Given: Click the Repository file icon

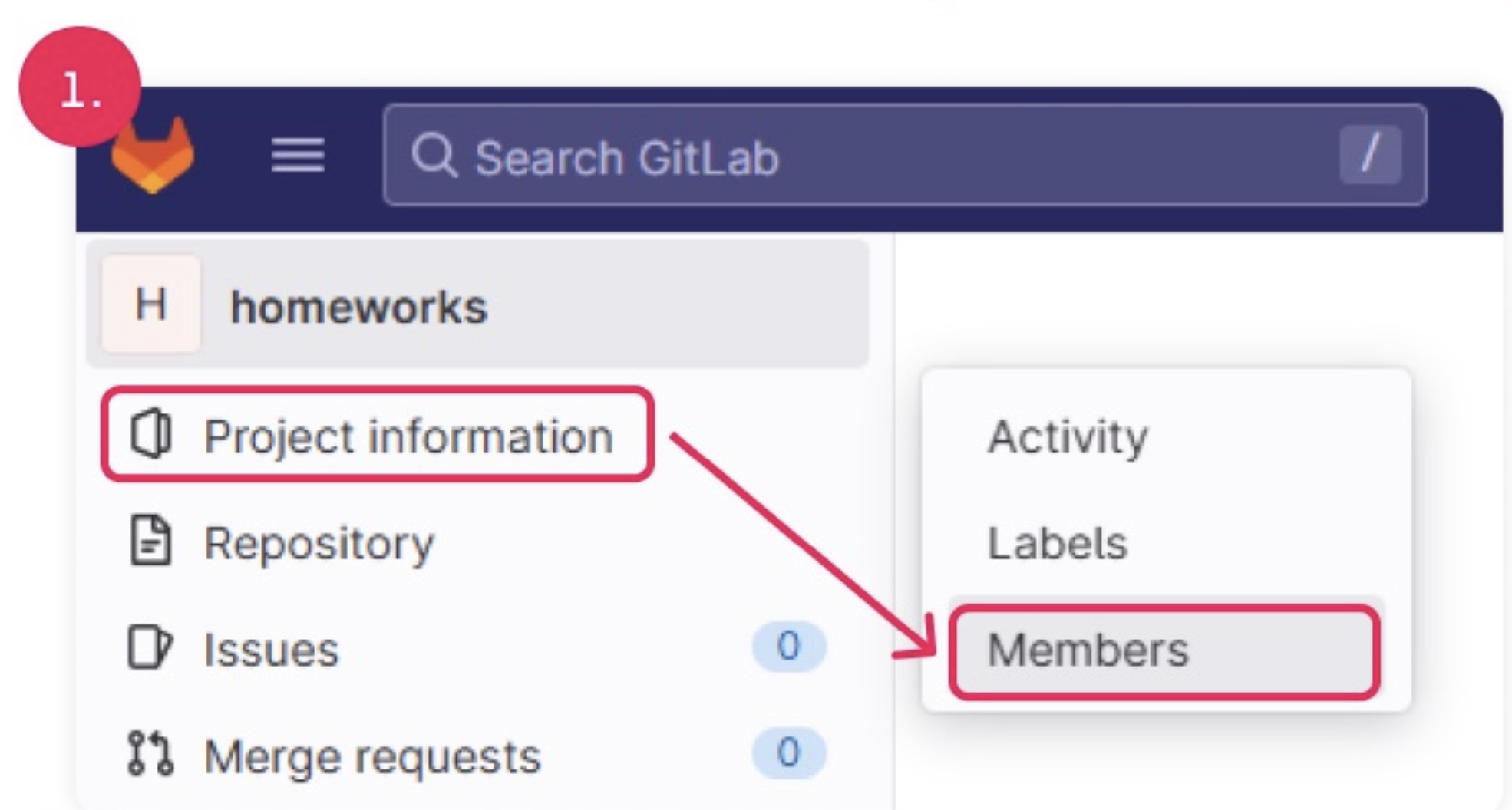Looking at the screenshot, I should pyautogui.click(x=150, y=542).
